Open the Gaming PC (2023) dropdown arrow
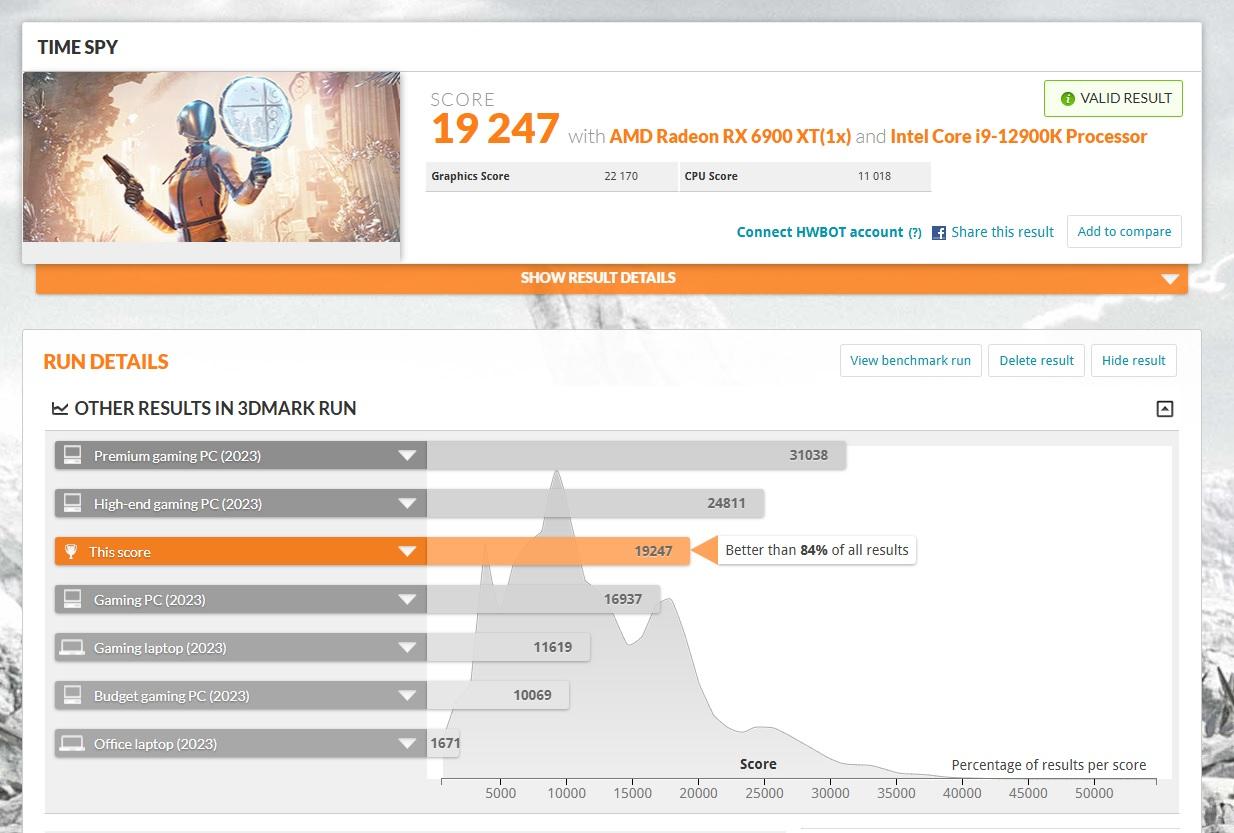Screen dimensions: 1234x833 pos(406,599)
